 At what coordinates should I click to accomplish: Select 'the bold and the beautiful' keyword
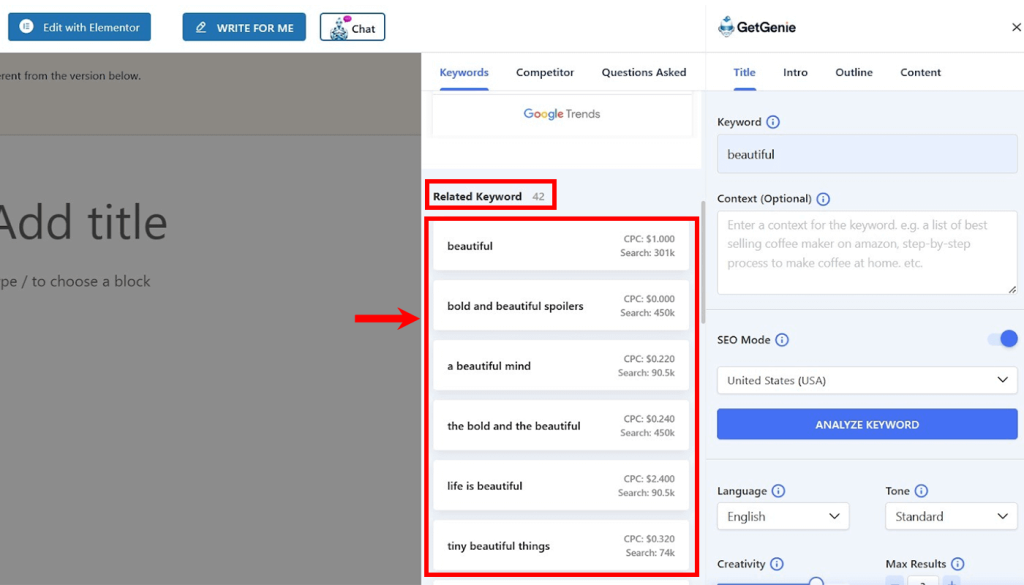pos(561,426)
